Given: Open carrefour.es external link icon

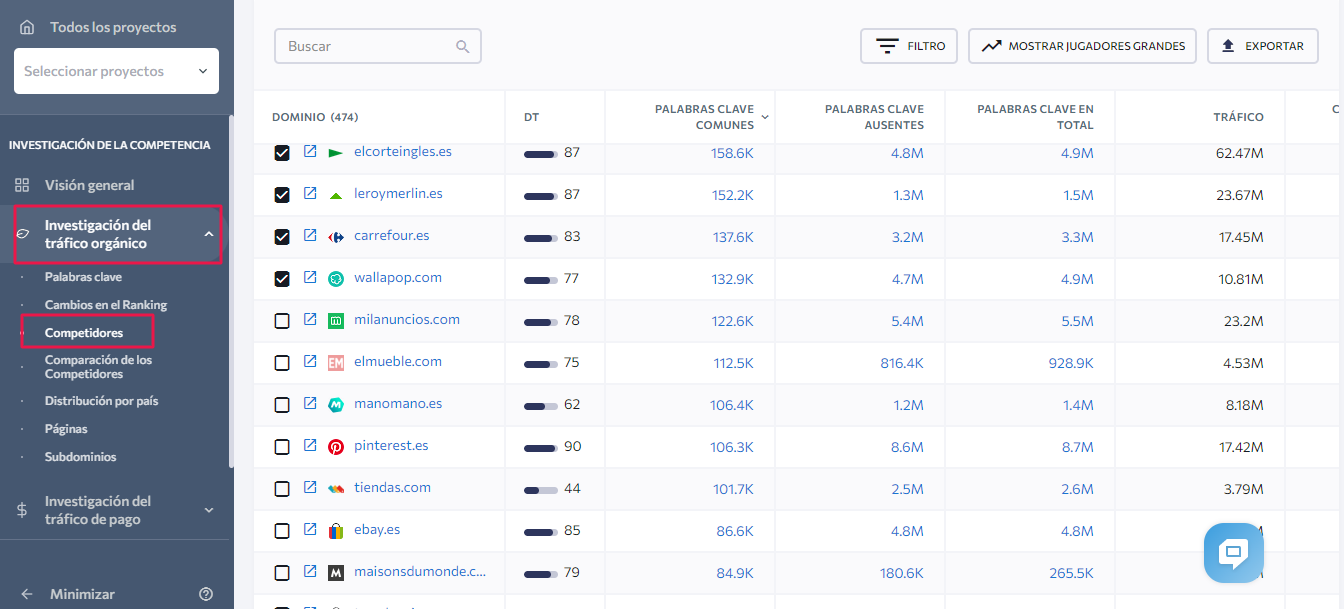Looking at the screenshot, I should pyautogui.click(x=310, y=236).
